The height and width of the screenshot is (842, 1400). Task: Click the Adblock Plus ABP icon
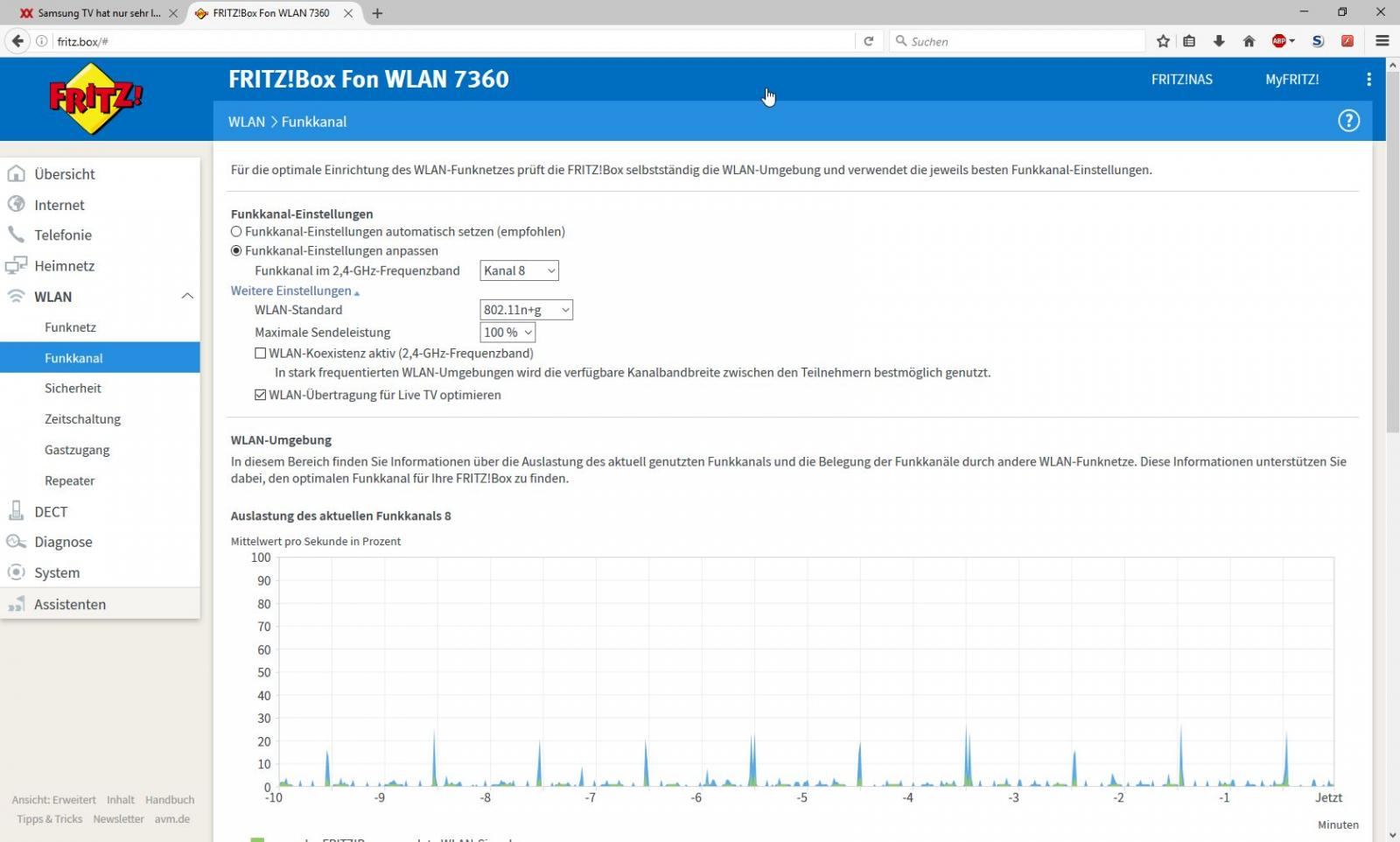click(x=1279, y=41)
